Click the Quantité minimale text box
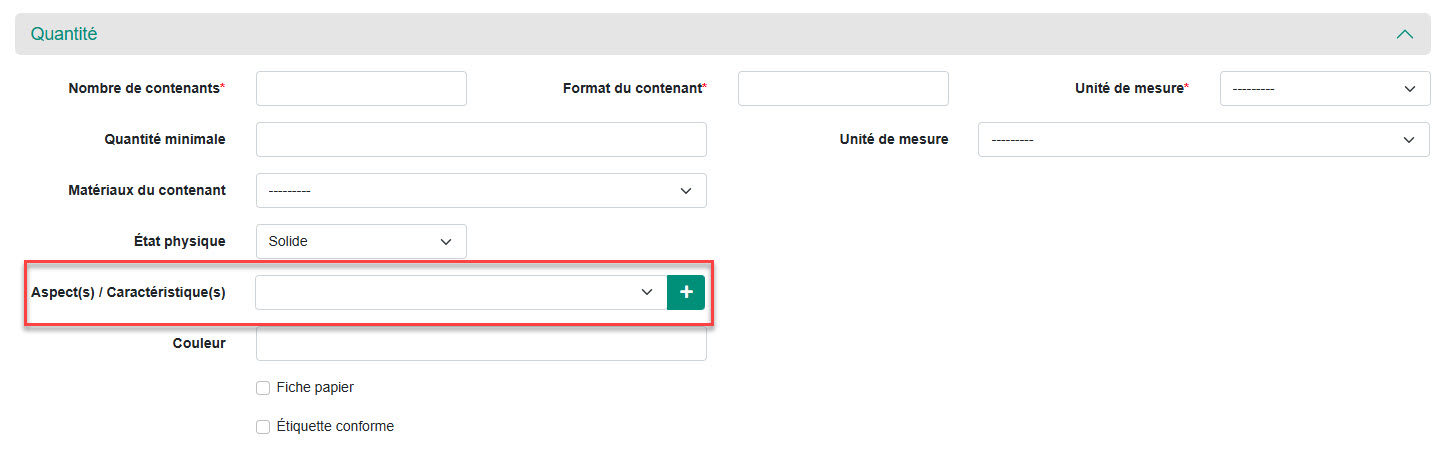Image resolution: width=1444 pixels, height=458 pixels. click(481, 140)
